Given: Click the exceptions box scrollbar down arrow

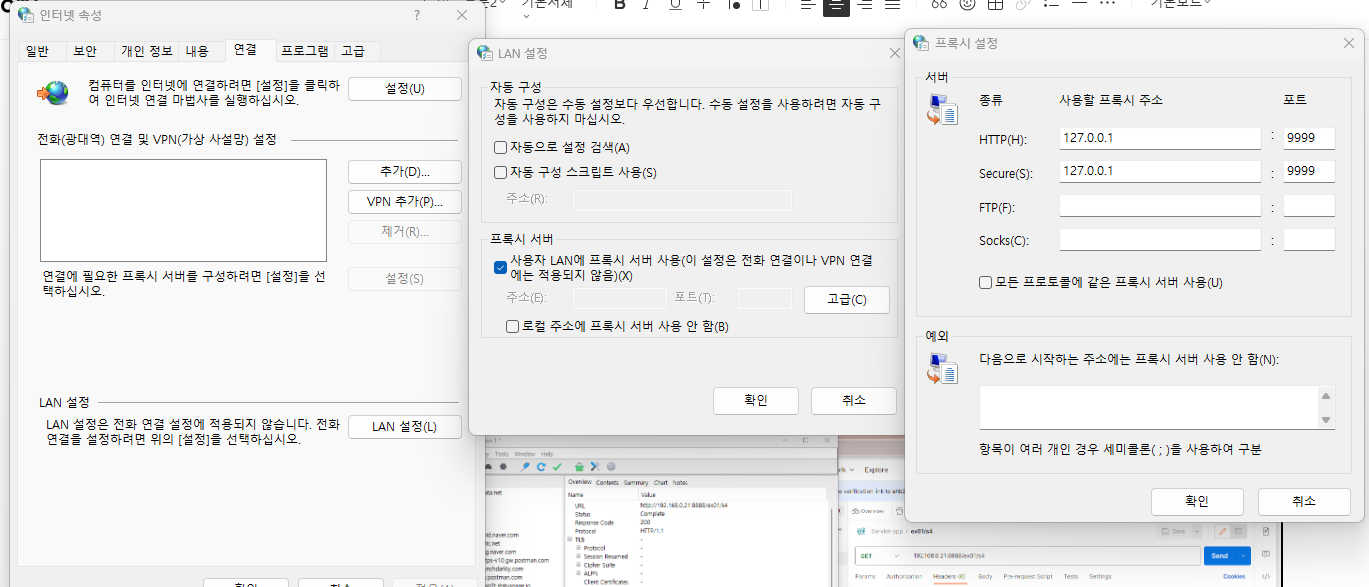Looking at the screenshot, I should 1326,420.
